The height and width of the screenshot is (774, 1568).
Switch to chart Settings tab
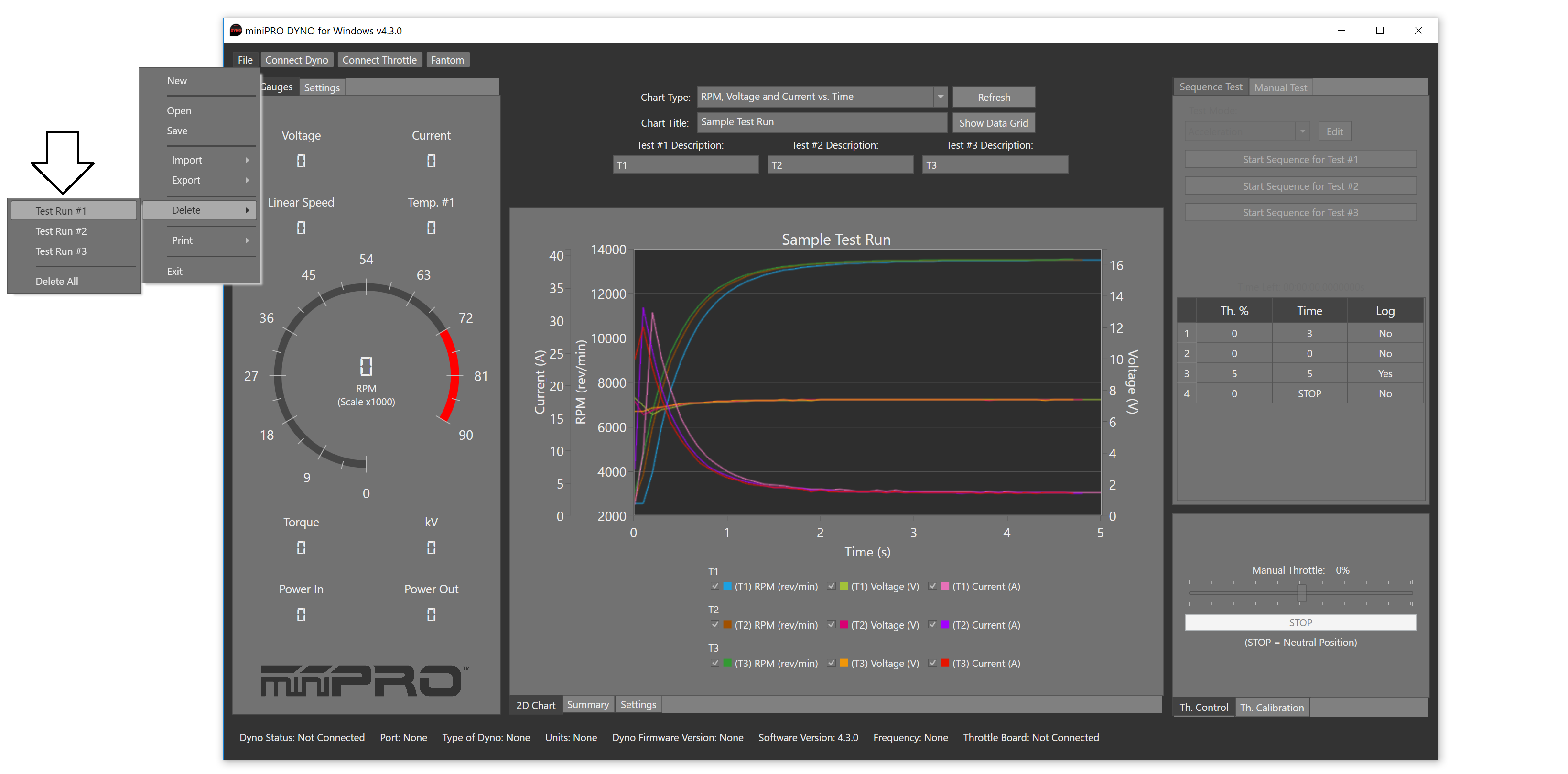point(638,705)
